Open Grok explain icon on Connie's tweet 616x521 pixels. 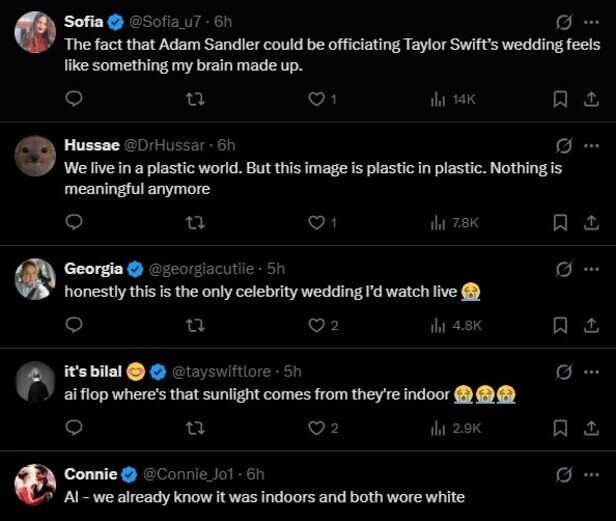[x=564, y=475]
